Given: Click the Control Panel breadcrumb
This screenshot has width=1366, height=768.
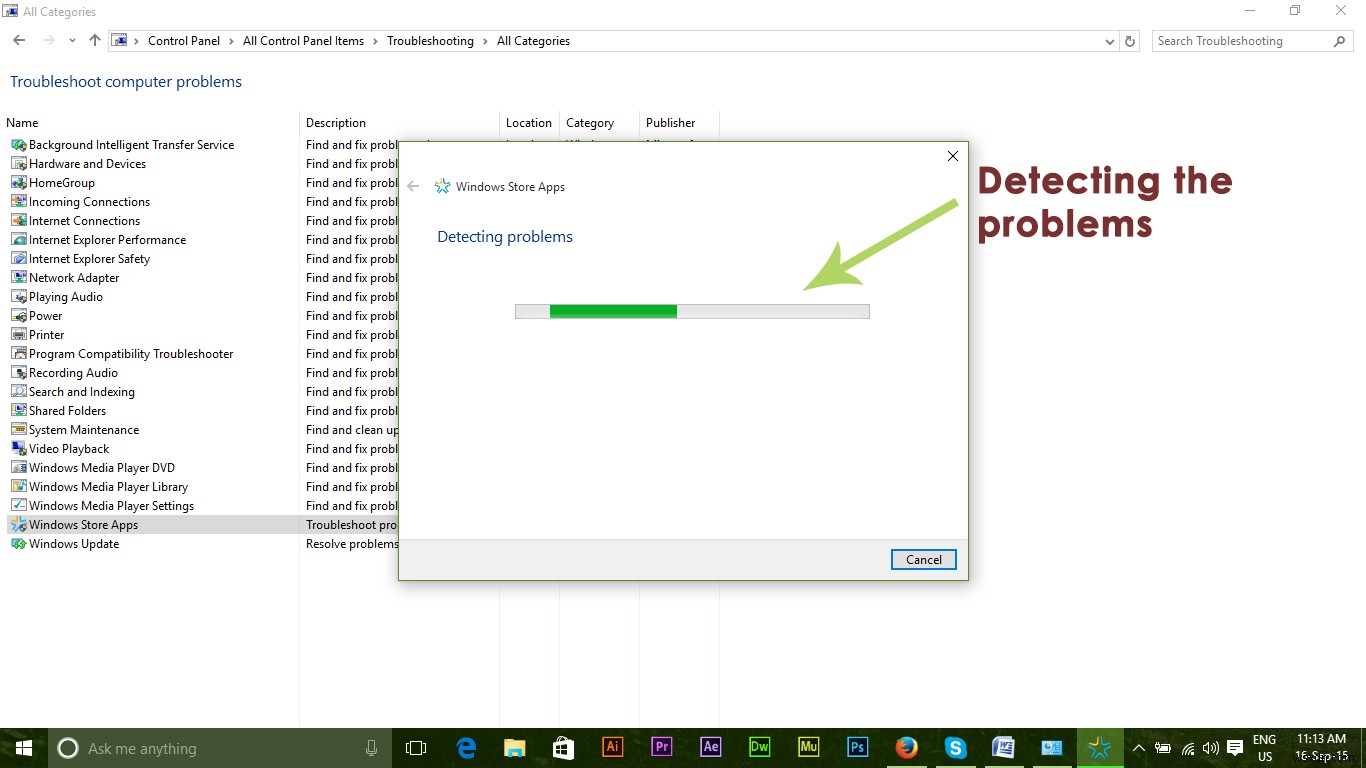Looking at the screenshot, I should click(x=184, y=41).
